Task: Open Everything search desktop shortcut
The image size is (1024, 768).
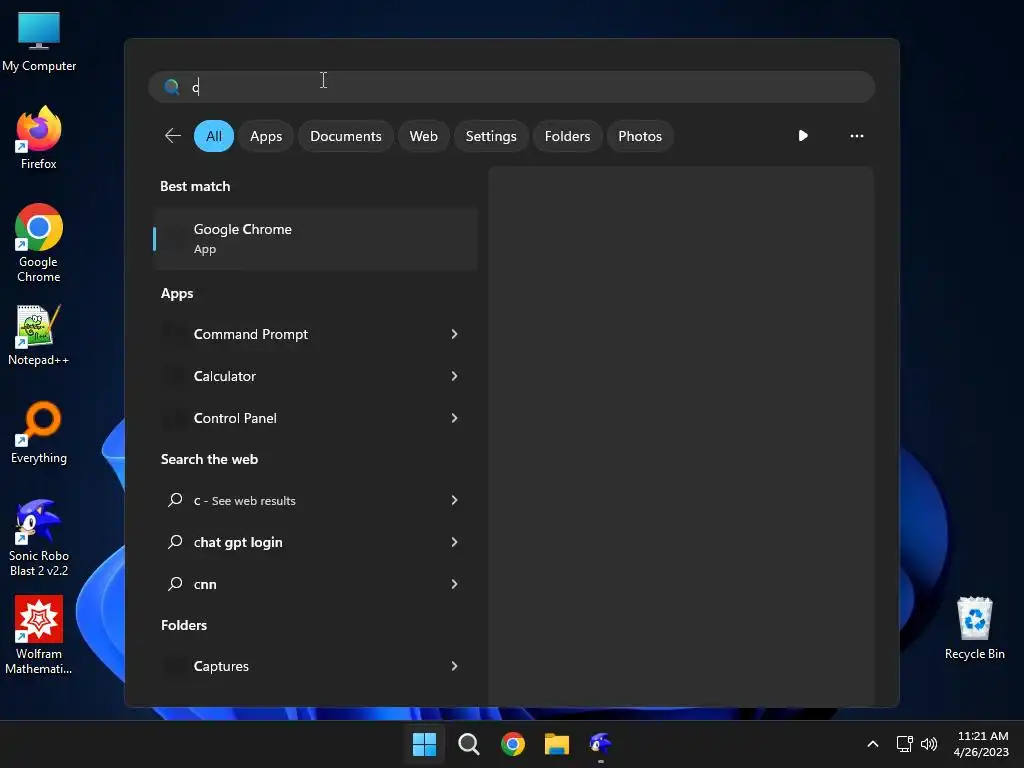Action: click(39, 432)
